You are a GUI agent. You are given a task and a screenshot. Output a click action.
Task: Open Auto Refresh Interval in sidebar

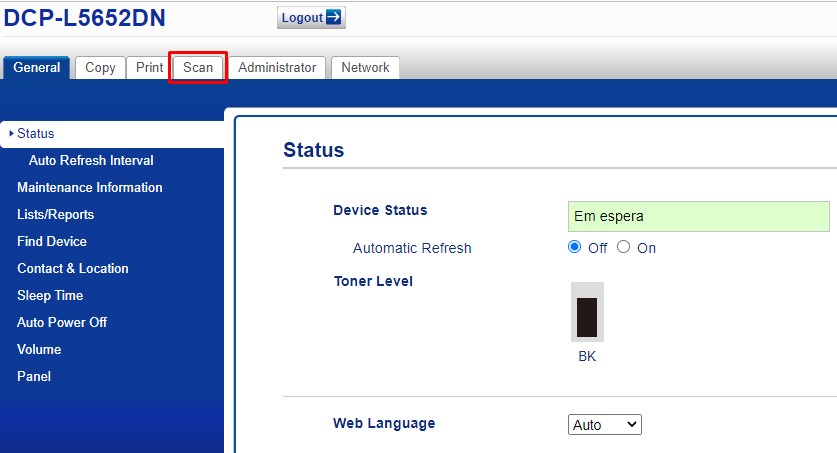click(91, 161)
